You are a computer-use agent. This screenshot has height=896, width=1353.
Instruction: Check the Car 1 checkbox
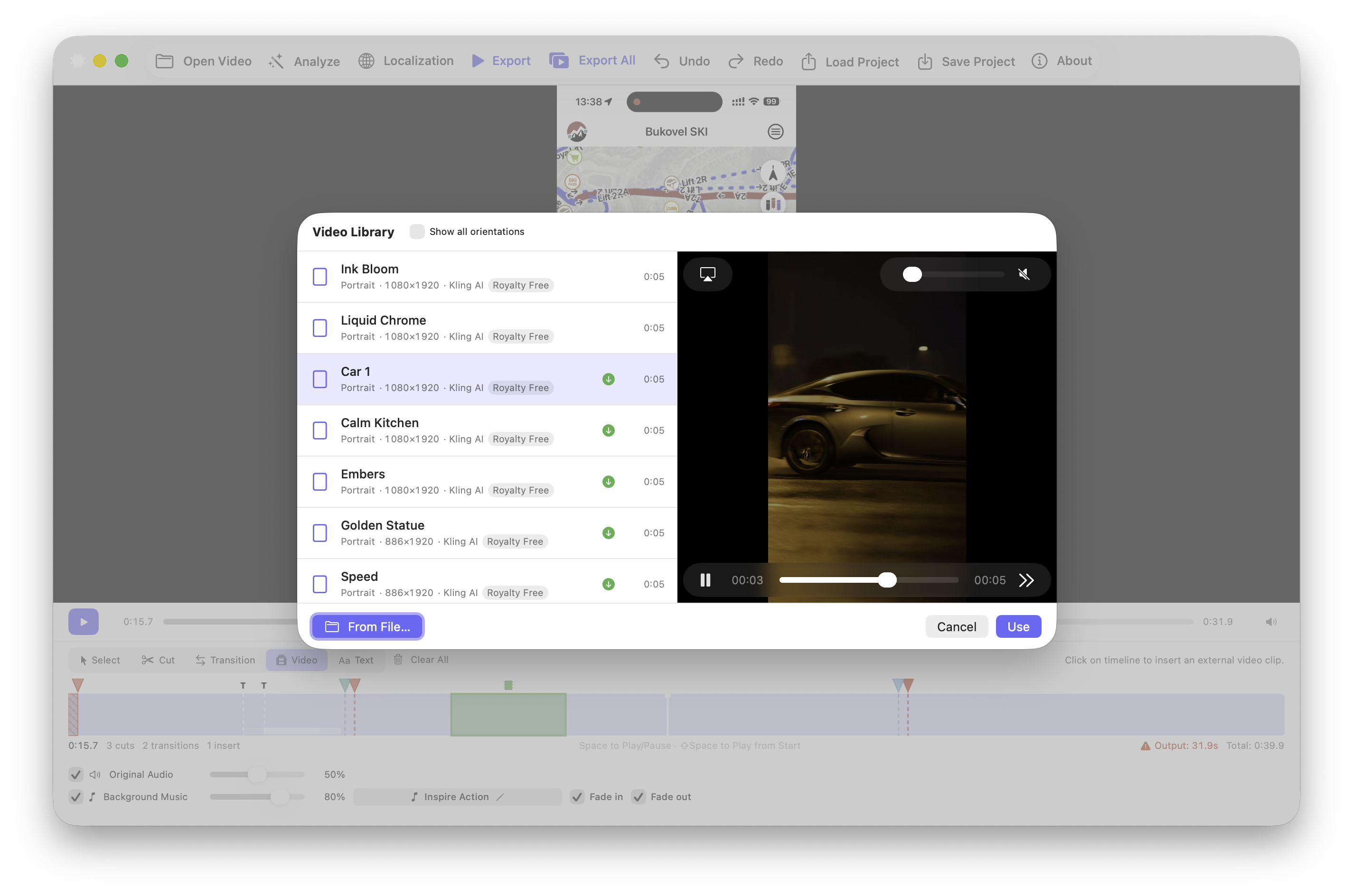tap(320, 379)
